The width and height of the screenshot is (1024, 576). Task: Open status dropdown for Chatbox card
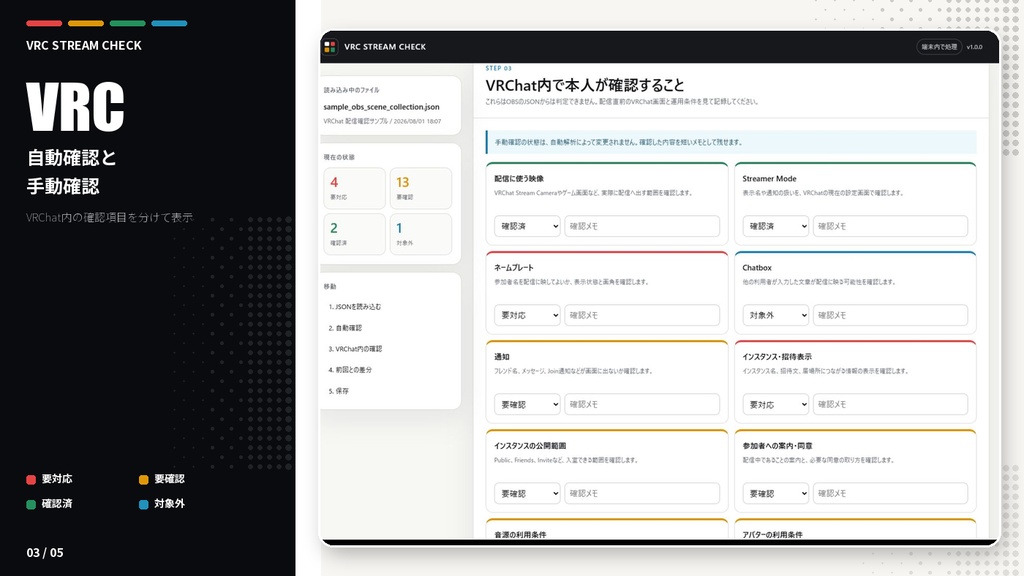775,315
